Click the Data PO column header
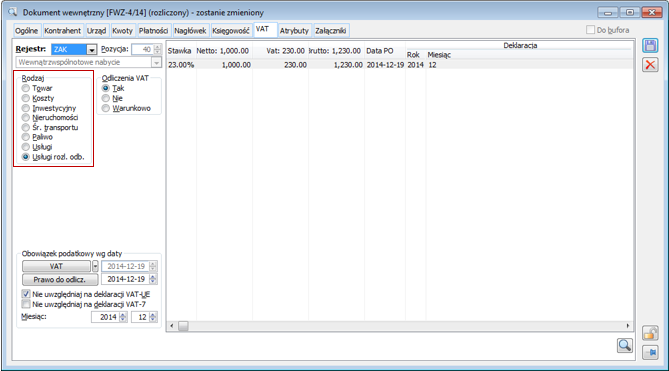 (384, 51)
